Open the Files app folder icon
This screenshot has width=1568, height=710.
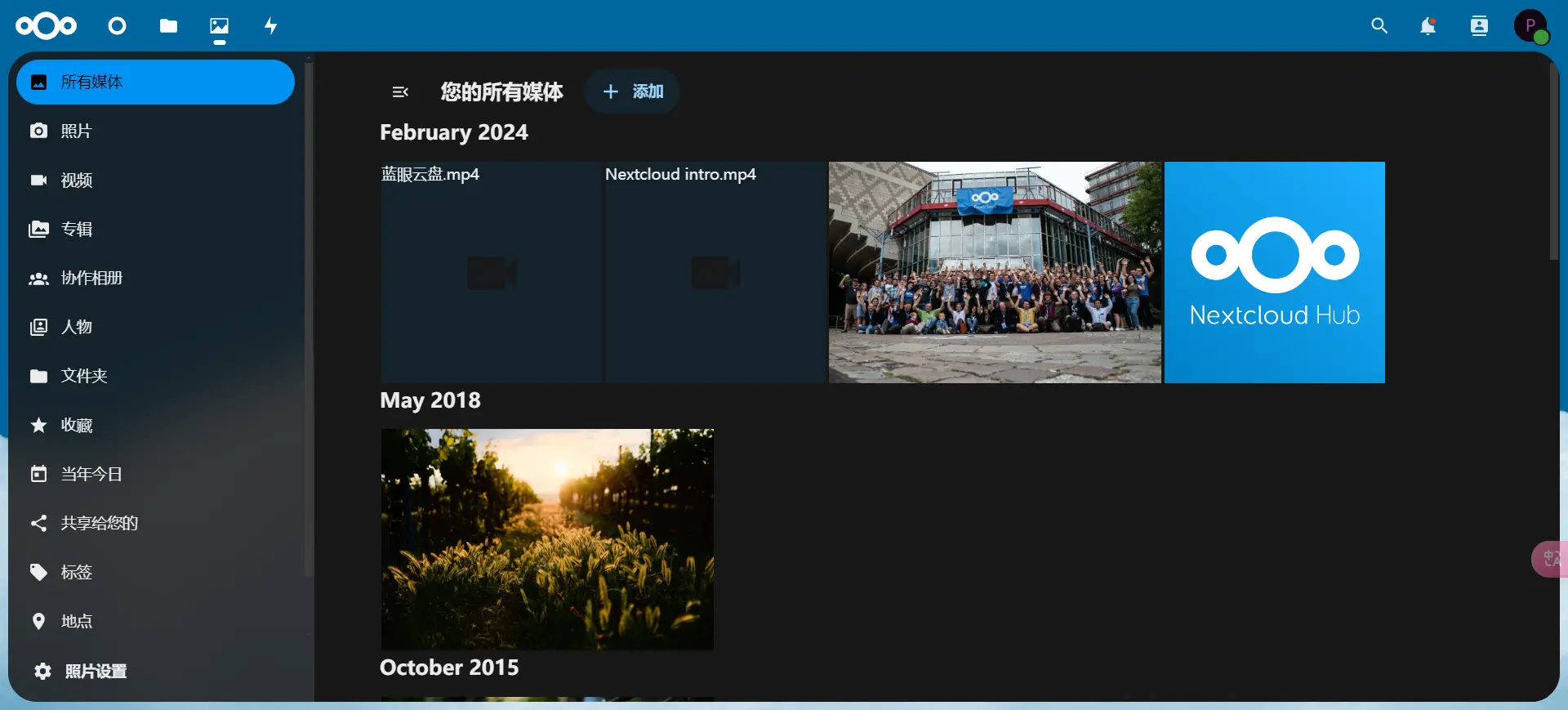point(168,26)
